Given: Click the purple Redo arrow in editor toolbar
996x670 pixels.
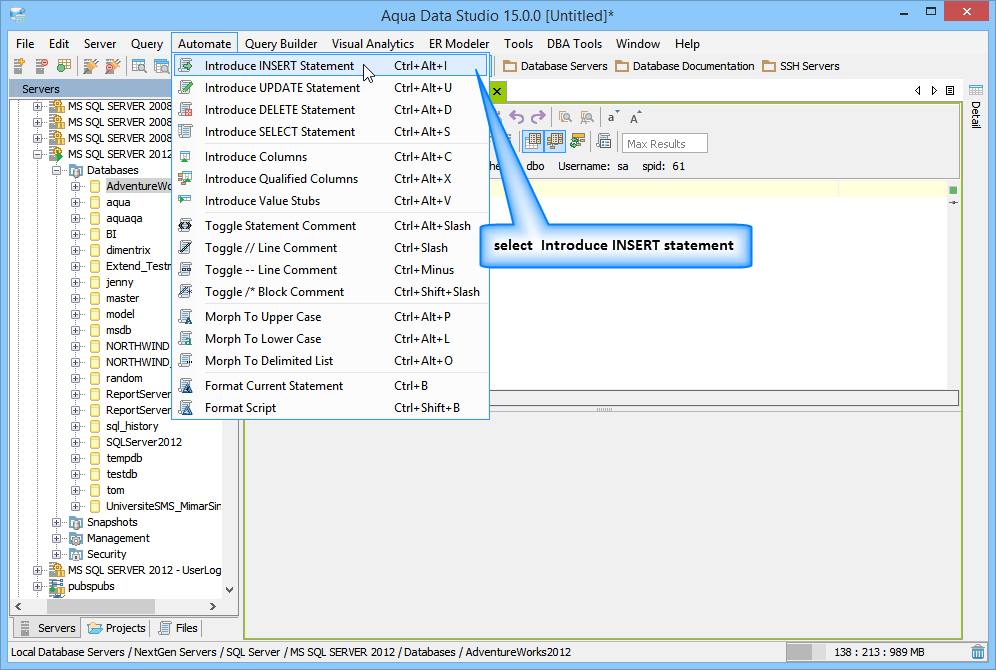Looking at the screenshot, I should [x=538, y=117].
